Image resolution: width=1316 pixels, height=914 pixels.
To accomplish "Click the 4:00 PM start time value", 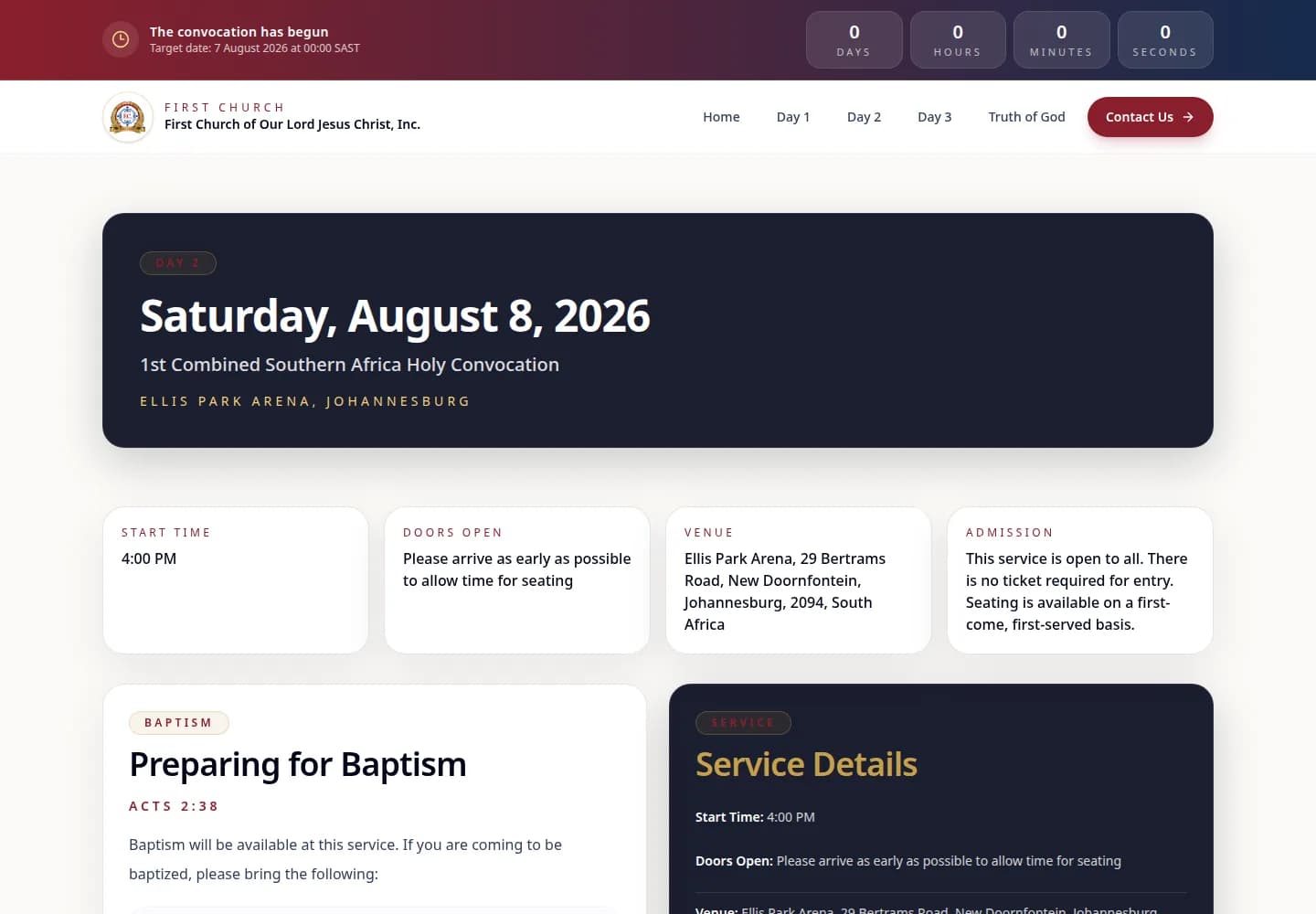I will (x=149, y=558).
